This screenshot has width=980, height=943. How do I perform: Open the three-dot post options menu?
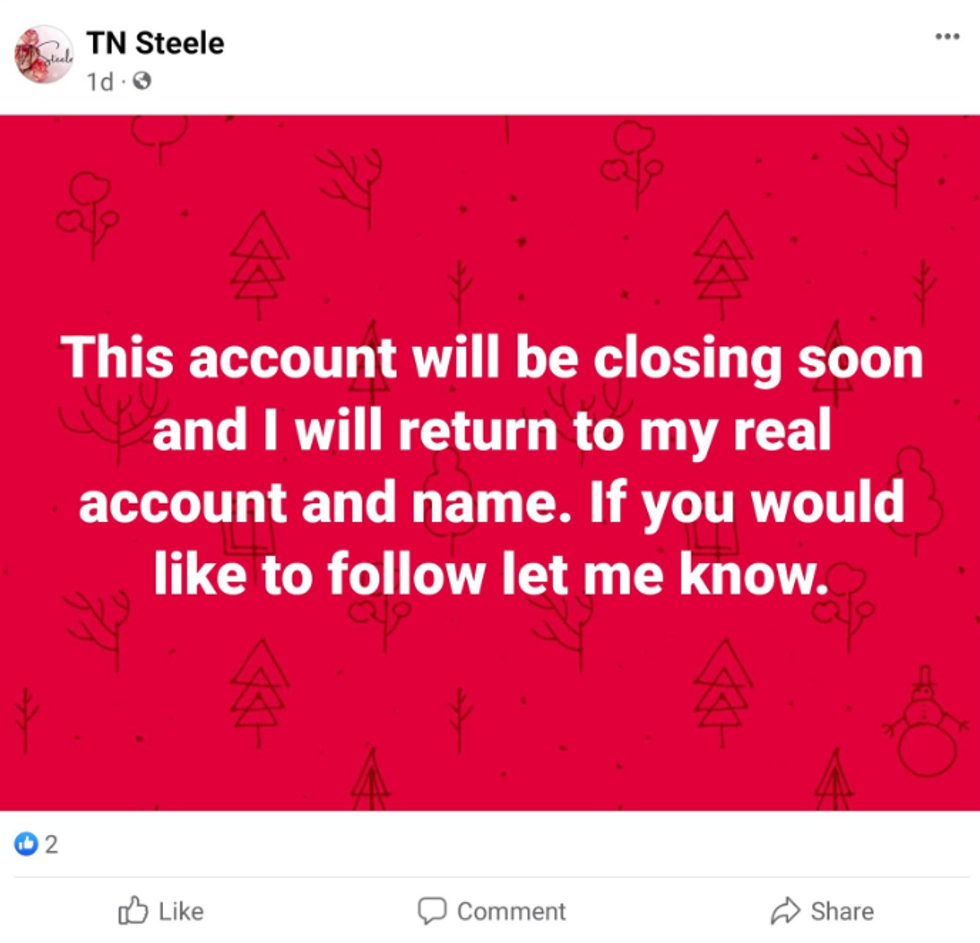(x=946, y=37)
